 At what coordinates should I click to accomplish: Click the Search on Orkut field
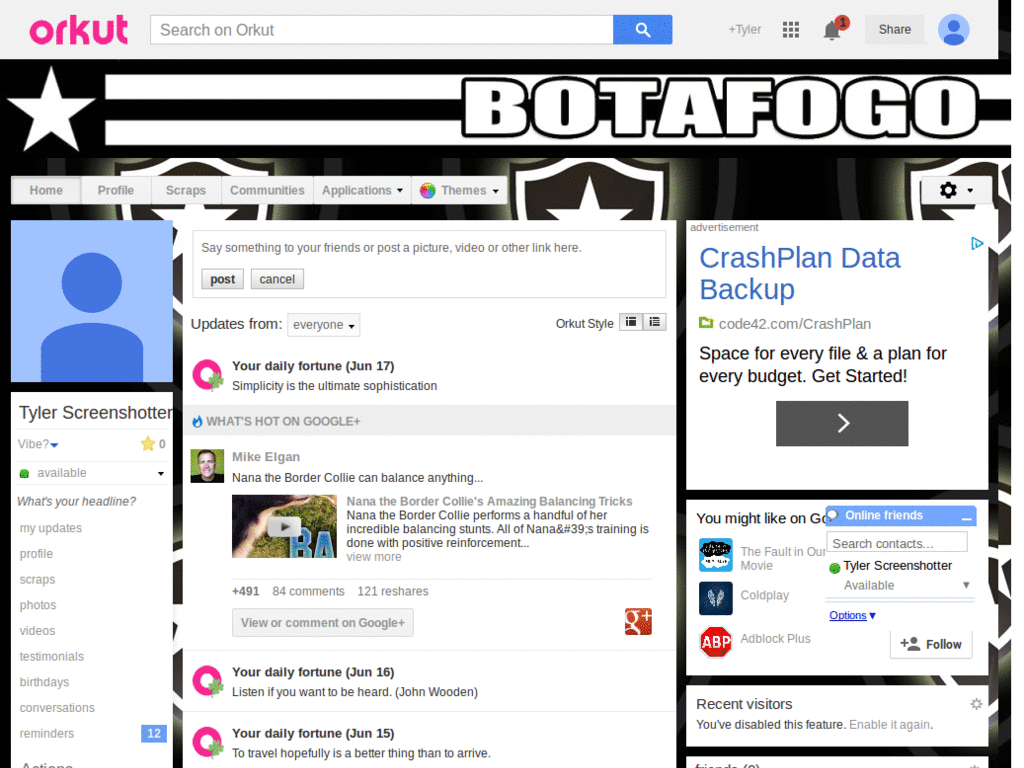tap(381, 30)
